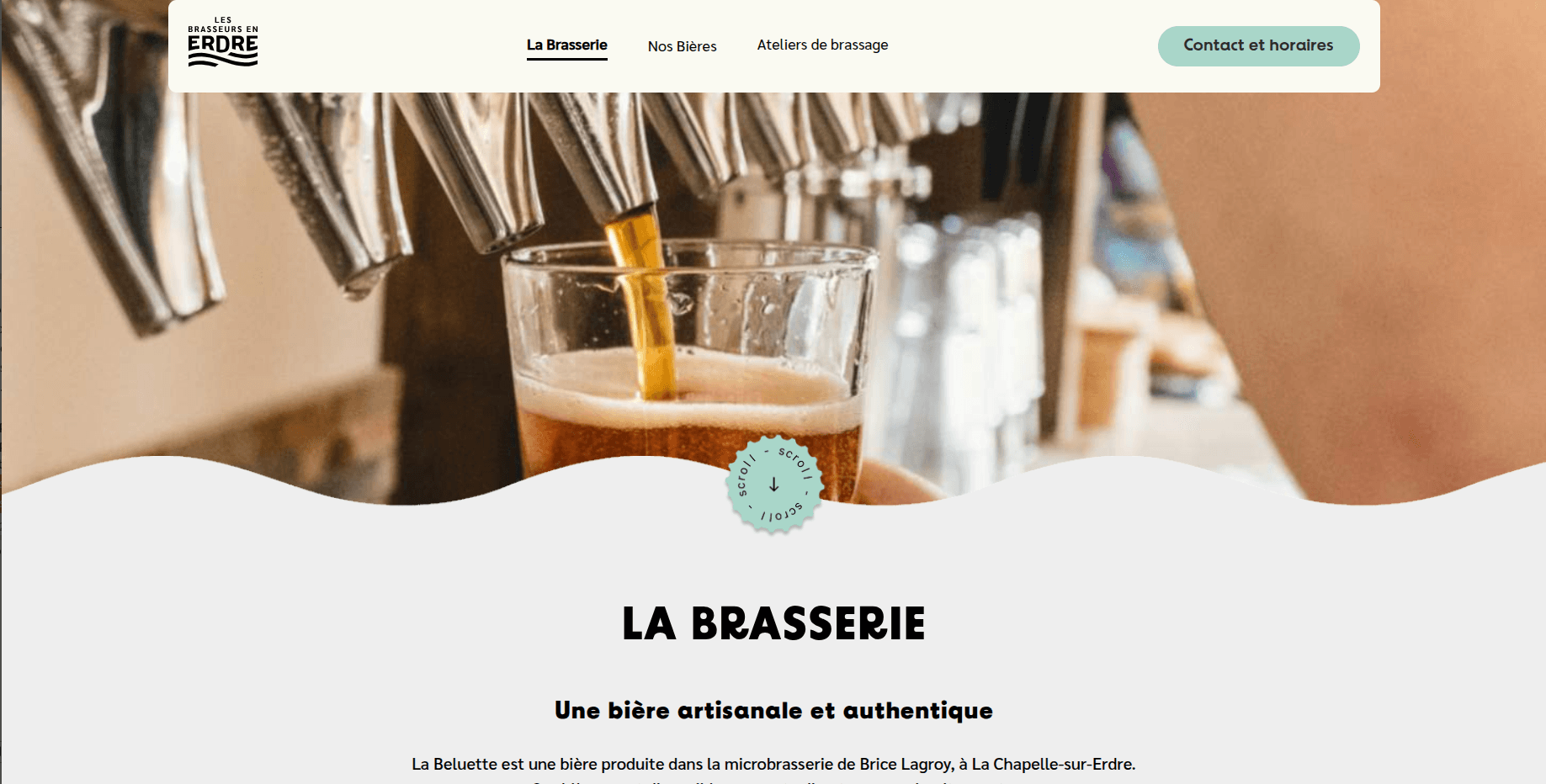Click the green scroll badge
This screenshot has height=784, width=1546.
click(x=774, y=485)
